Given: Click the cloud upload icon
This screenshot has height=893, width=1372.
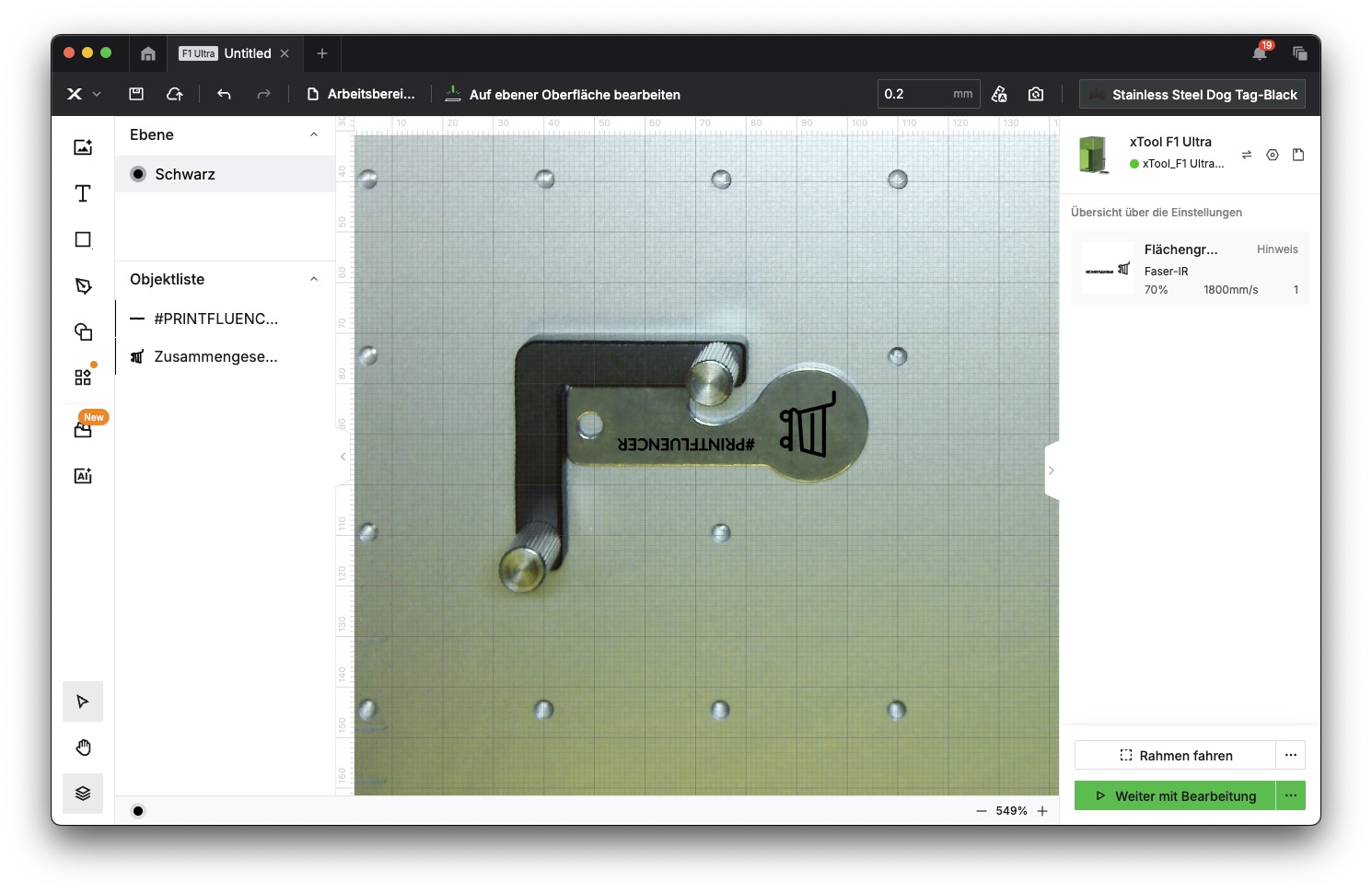Looking at the screenshot, I should pos(174,94).
